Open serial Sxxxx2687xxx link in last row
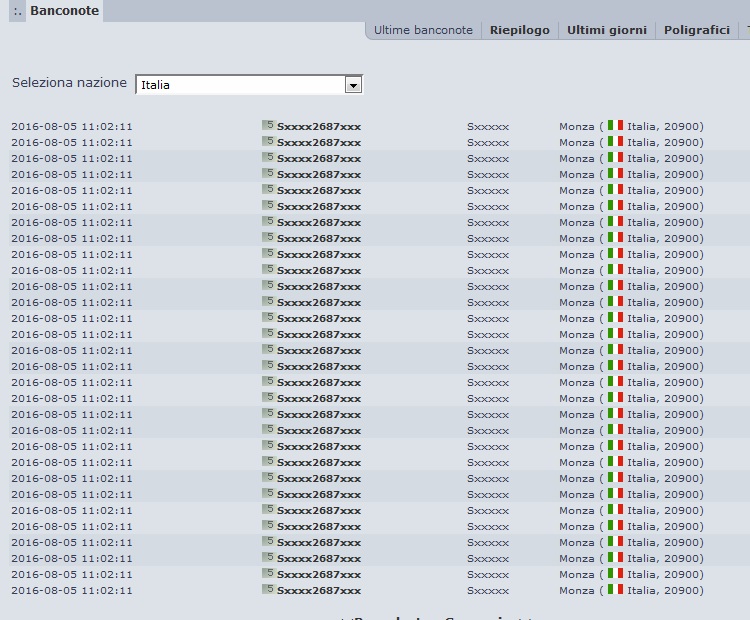This screenshot has height=620, width=750. coord(319,591)
